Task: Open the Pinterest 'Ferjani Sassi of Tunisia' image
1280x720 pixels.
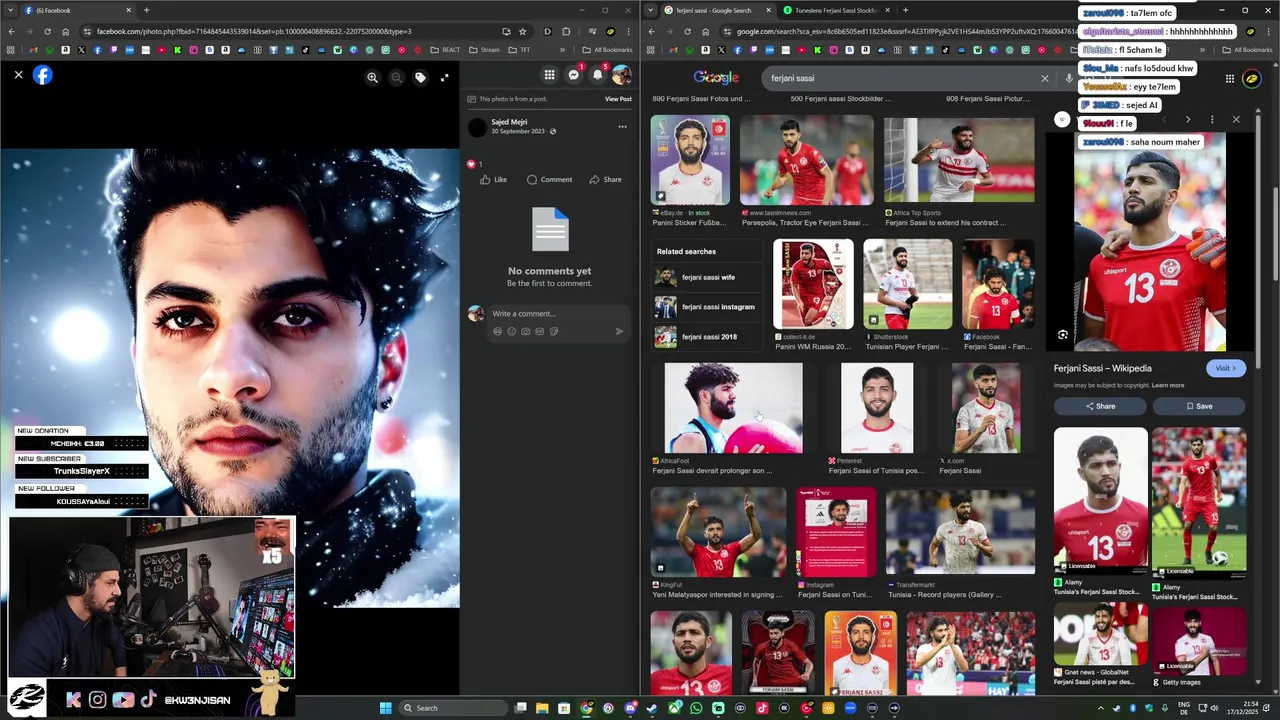Action: tap(877, 408)
